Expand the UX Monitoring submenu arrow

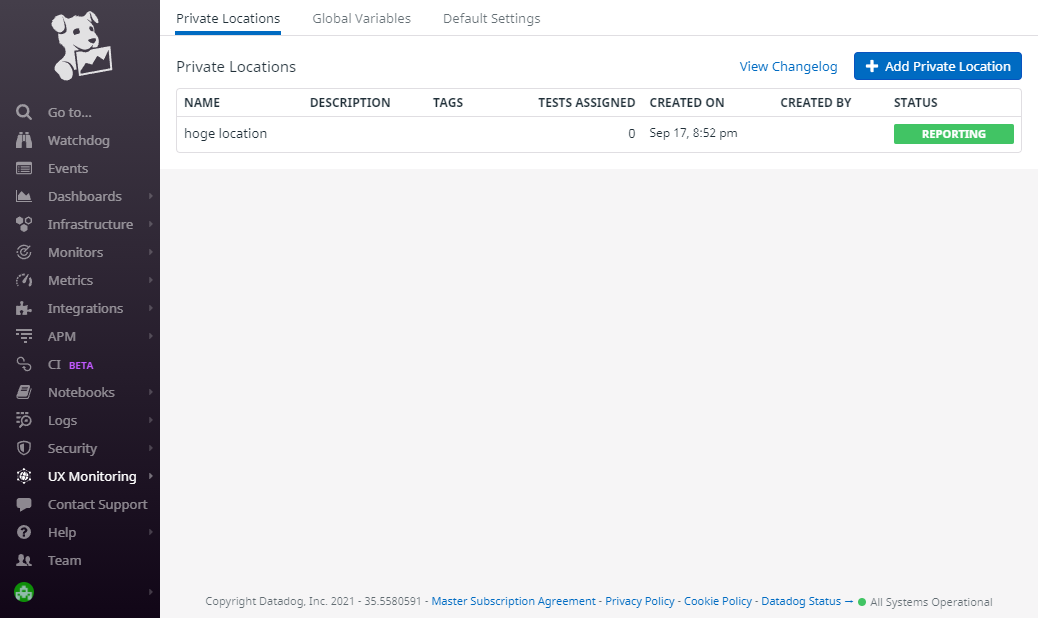pos(151,476)
